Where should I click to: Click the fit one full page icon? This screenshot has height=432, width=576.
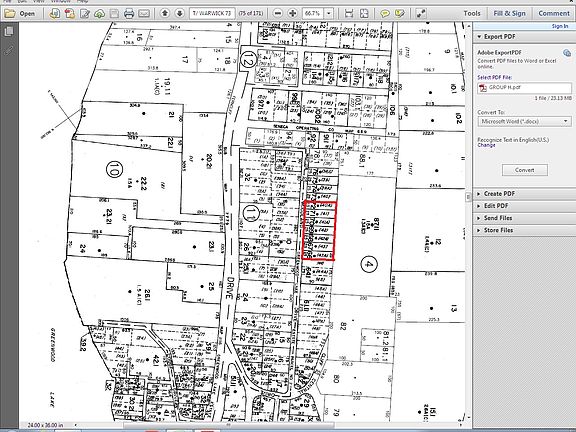pos(364,14)
